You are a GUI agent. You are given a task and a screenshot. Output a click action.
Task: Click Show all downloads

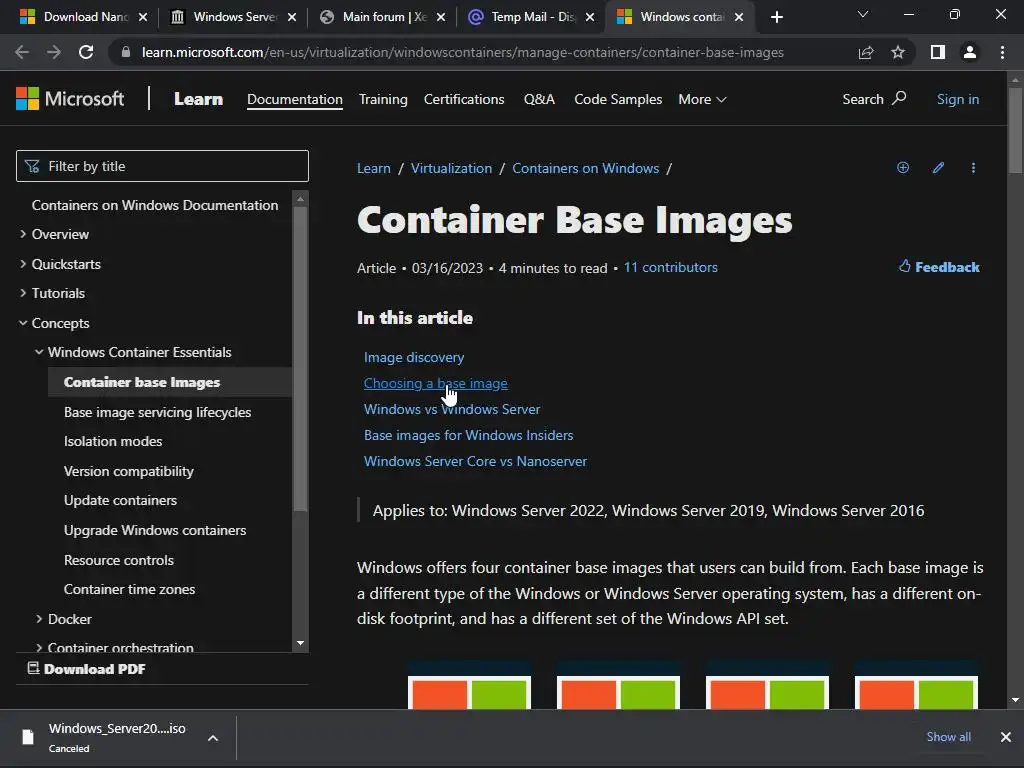pos(948,737)
